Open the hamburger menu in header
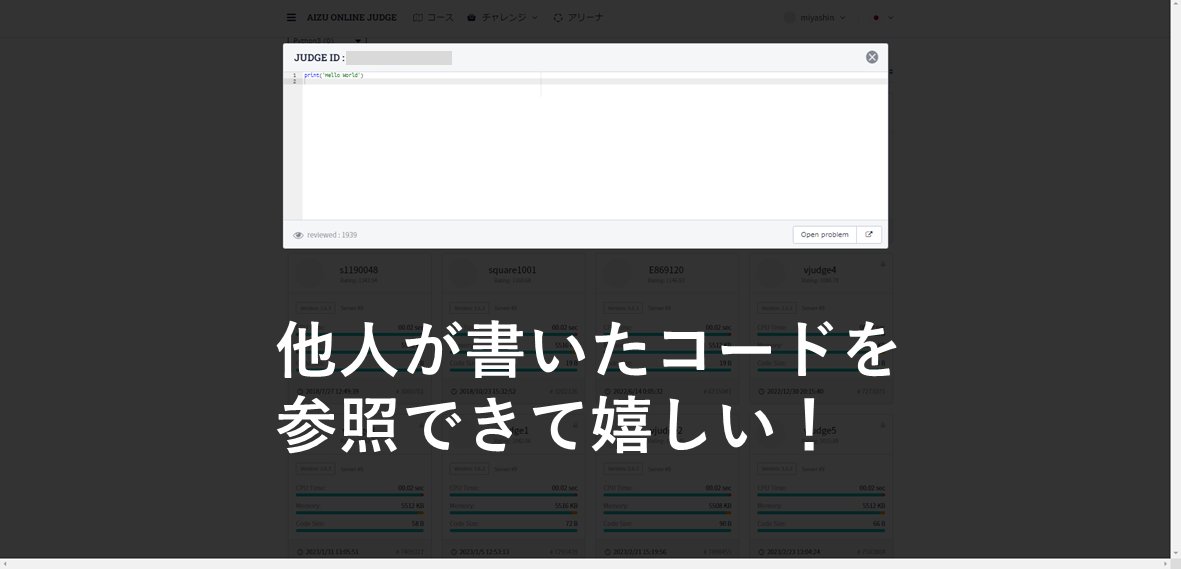 (x=291, y=17)
